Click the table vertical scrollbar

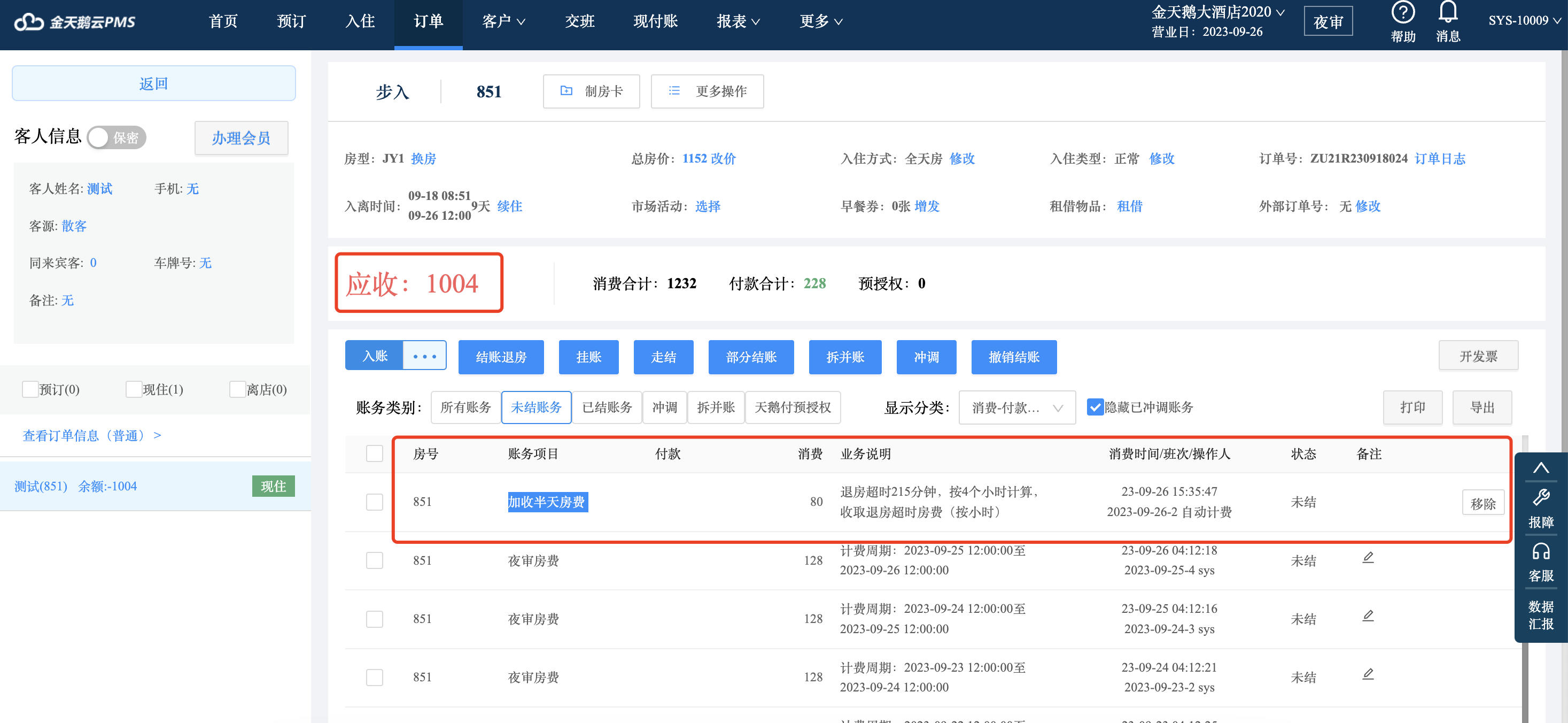pos(1525,579)
